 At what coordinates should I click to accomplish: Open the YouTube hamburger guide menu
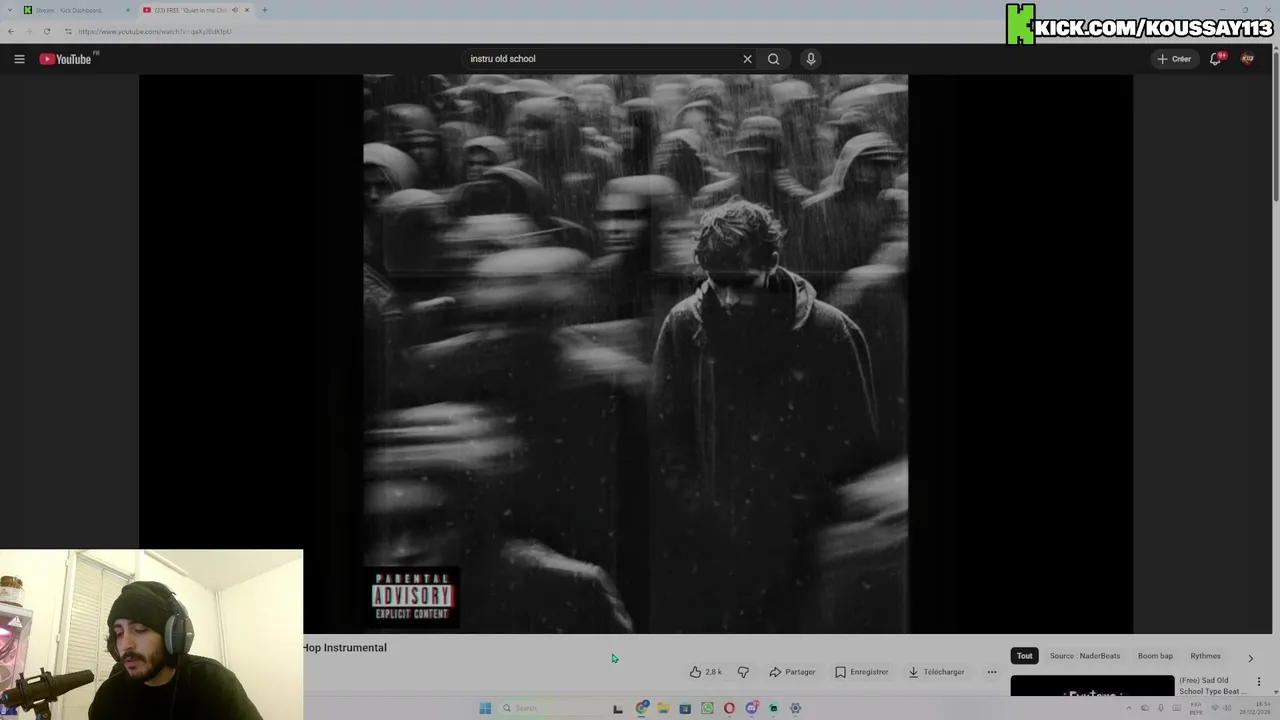tap(19, 59)
